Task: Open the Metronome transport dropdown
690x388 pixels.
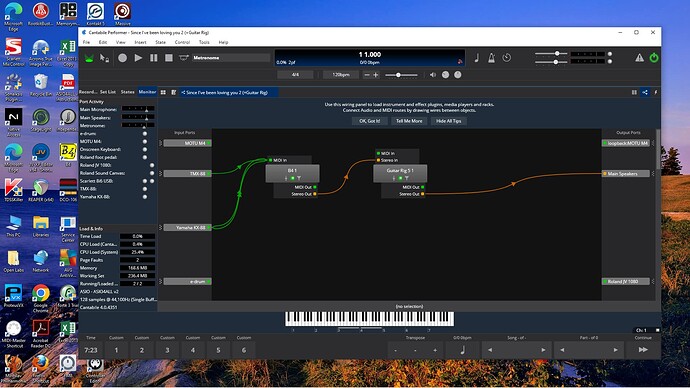Action: pyautogui.click(x=231, y=58)
